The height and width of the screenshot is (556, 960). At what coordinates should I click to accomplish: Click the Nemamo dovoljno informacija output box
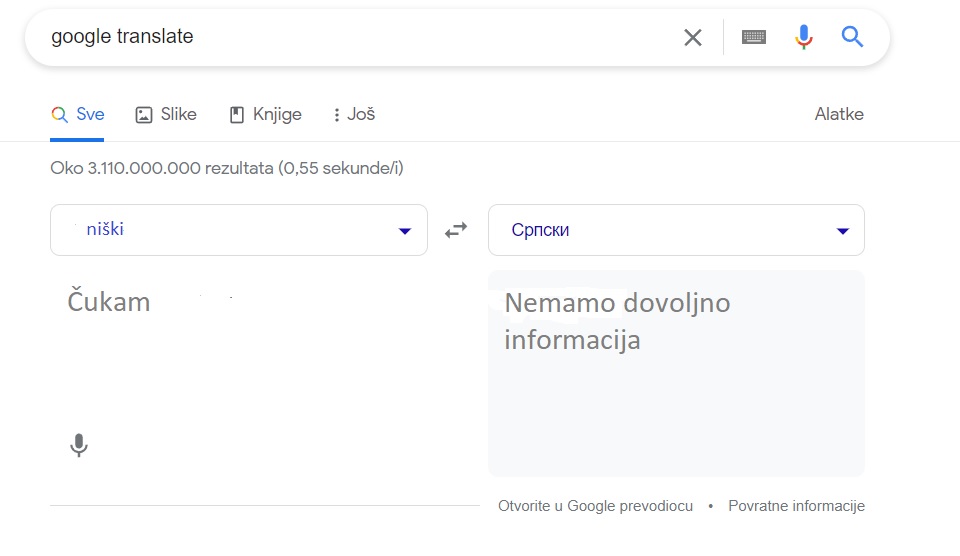(x=676, y=373)
